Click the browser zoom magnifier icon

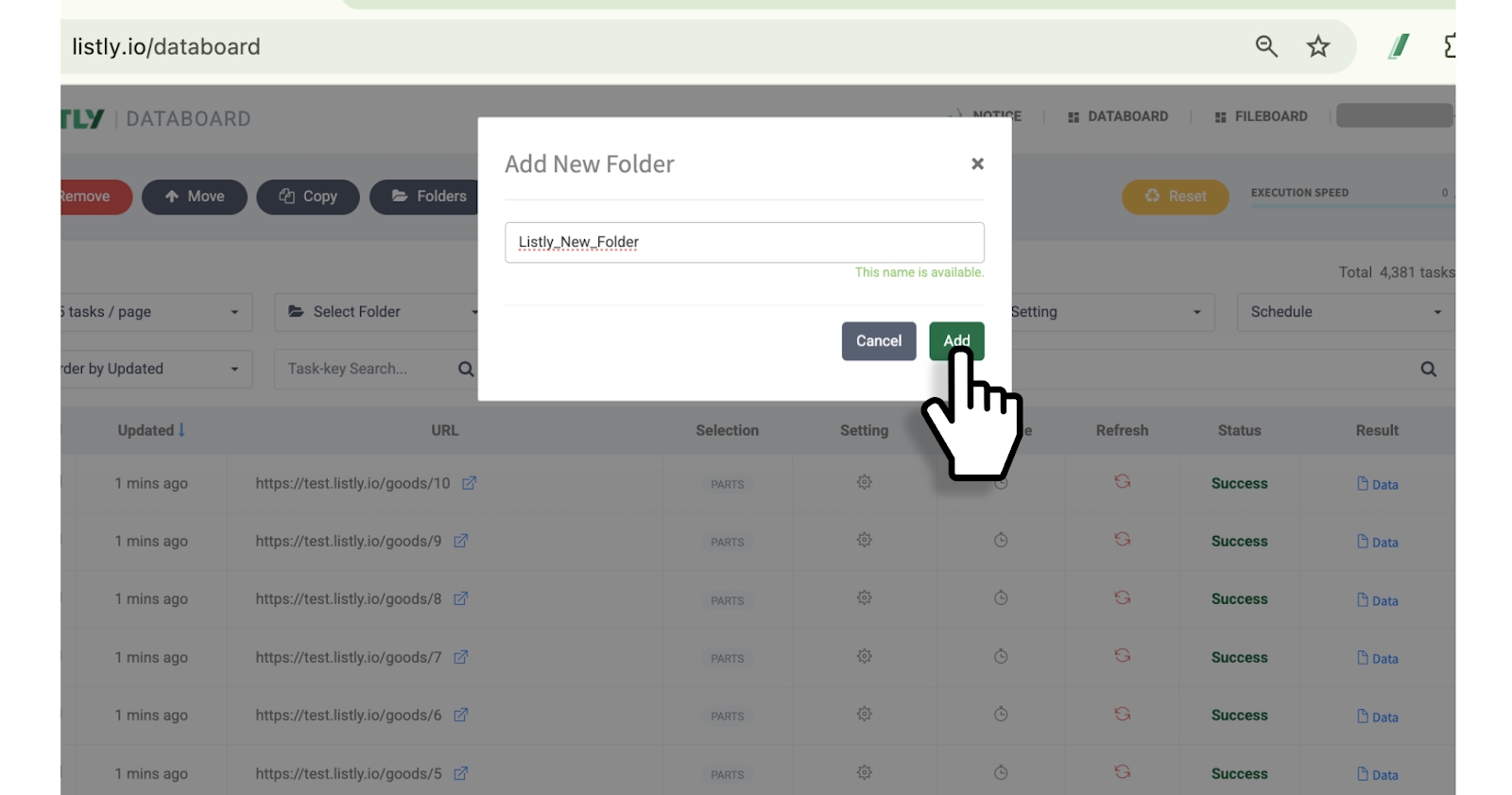point(1265,46)
